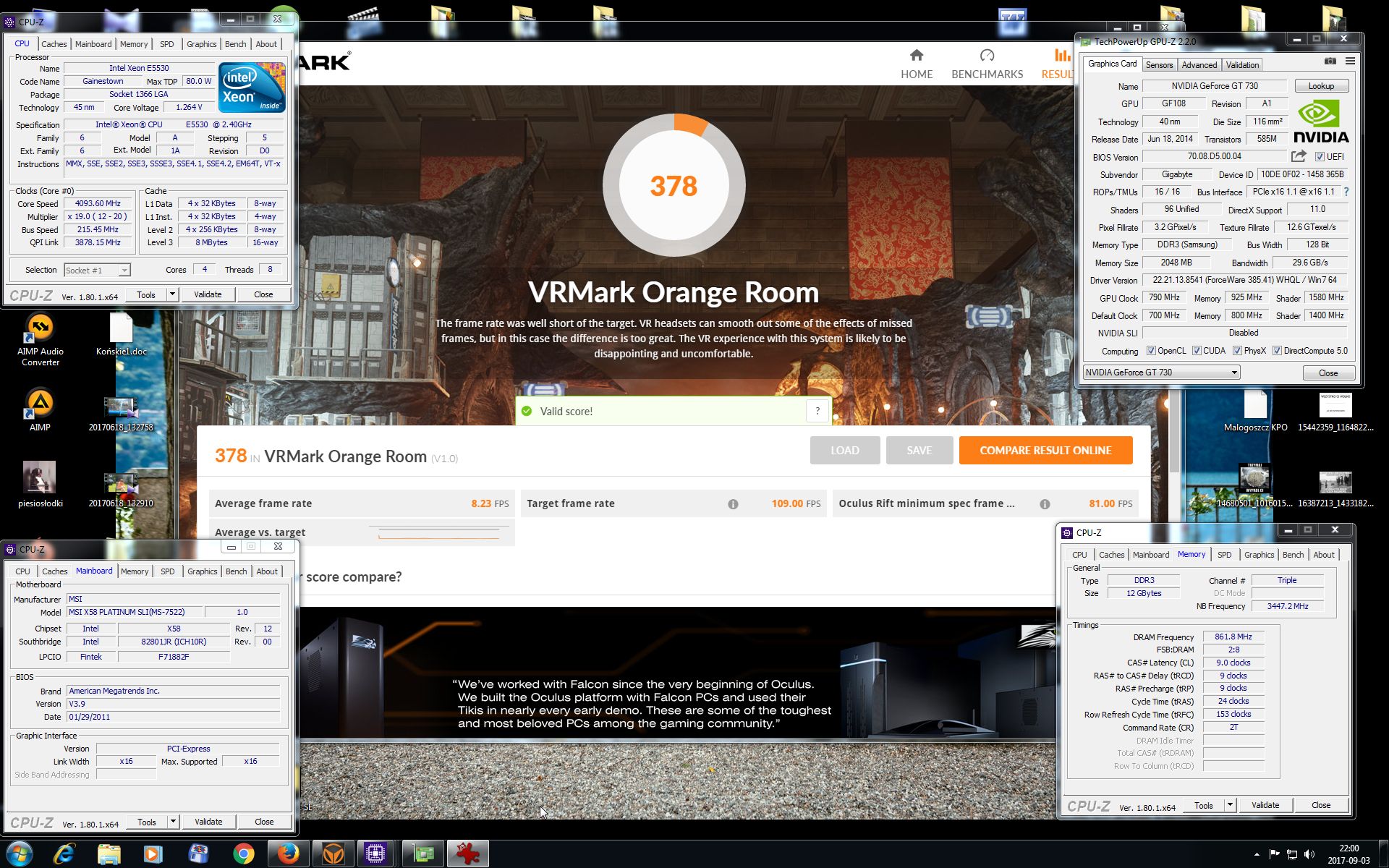Click the Close button in GPU-Z
1389x868 pixels.
(x=1328, y=373)
